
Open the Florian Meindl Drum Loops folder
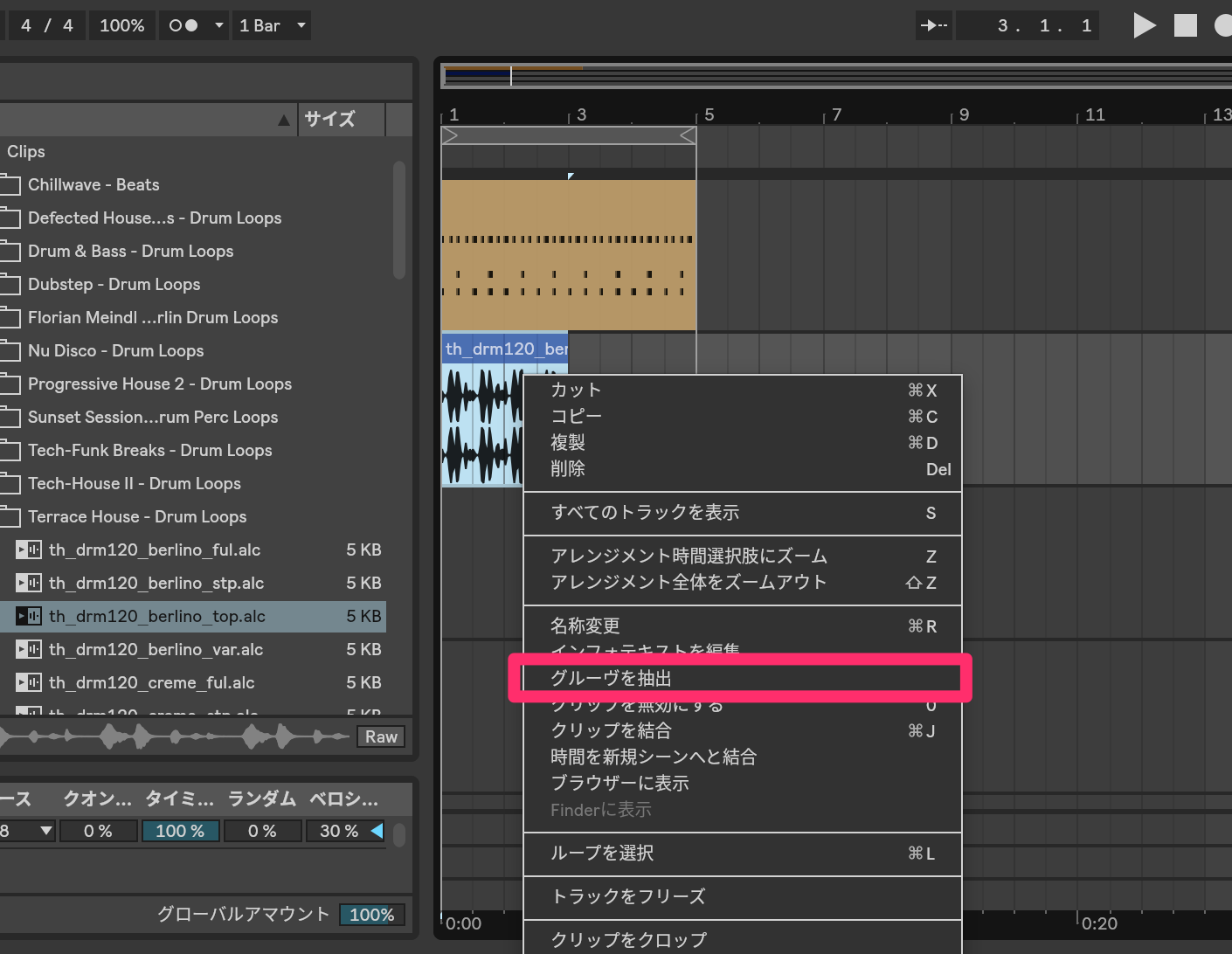(x=193, y=318)
